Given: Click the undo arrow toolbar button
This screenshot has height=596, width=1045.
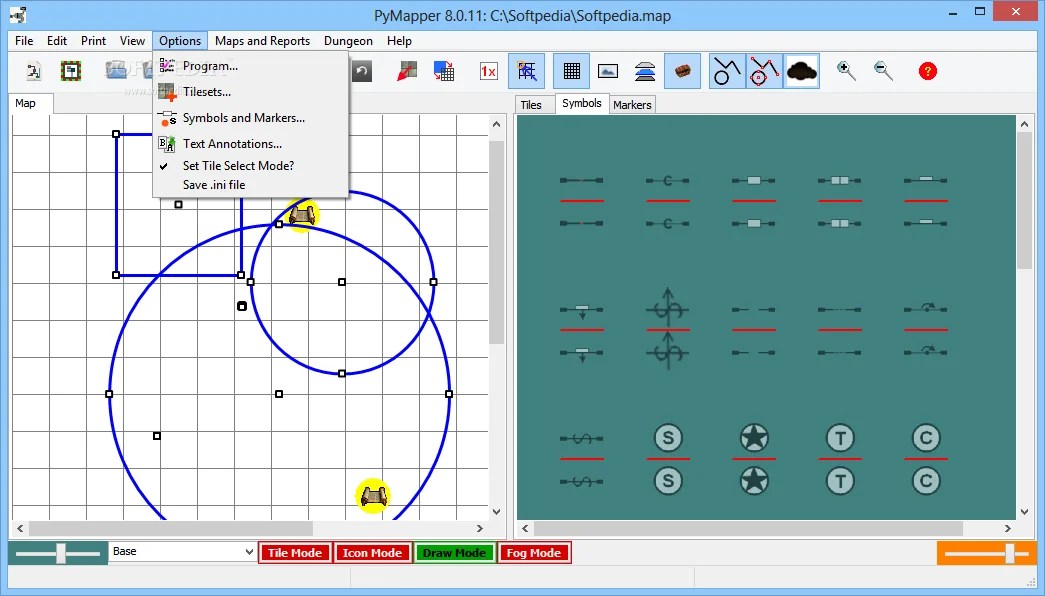Looking at the screenshot, I should [362, 71].
